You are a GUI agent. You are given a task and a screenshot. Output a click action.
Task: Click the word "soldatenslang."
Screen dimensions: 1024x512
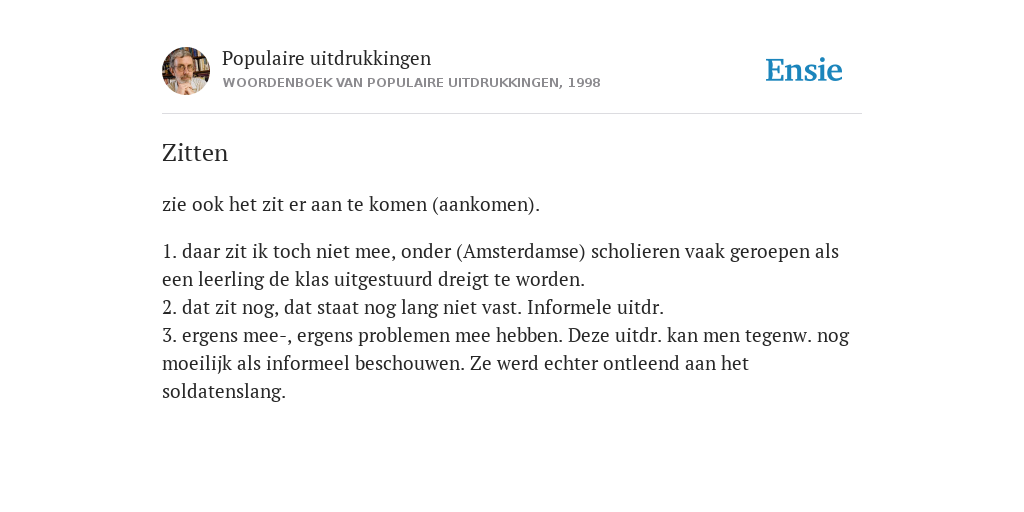pos(224,391)
